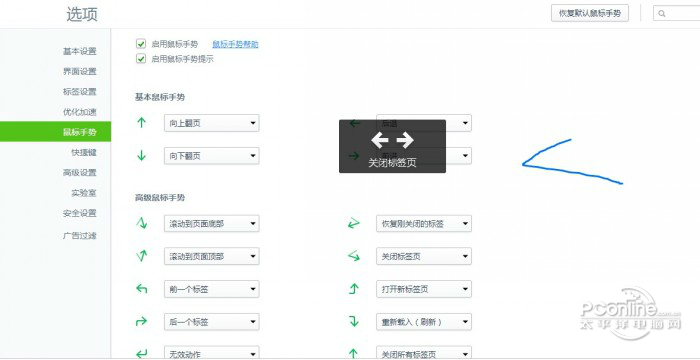Click the 选项 page title
This screenshot has width=700, height=360.
tap(82, 14)
